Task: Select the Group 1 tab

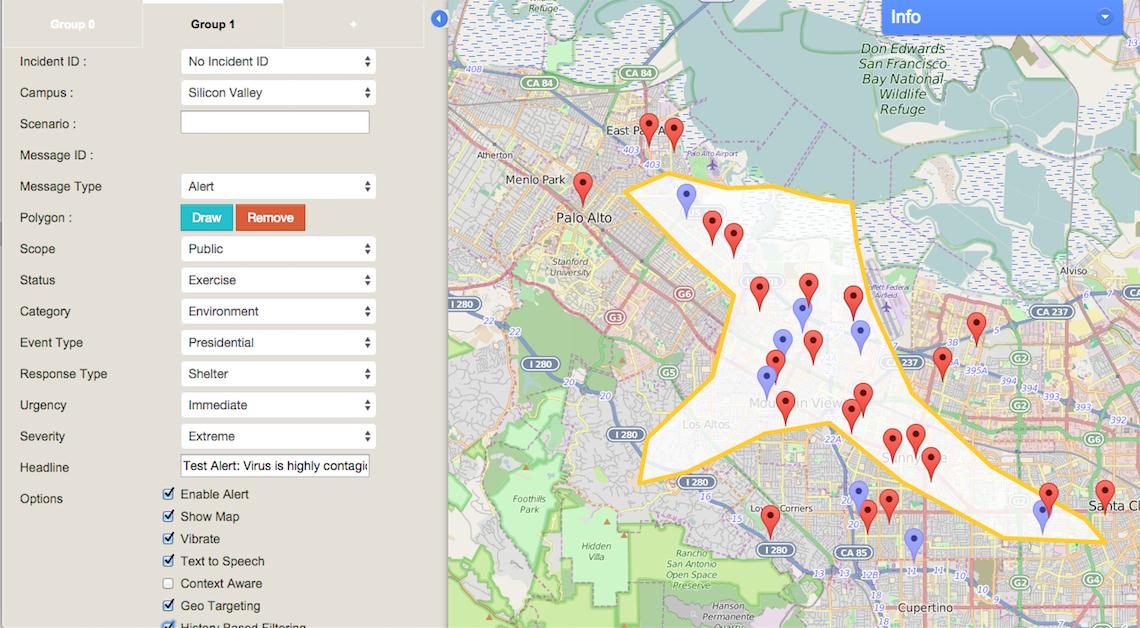Action: click(212, 25)
